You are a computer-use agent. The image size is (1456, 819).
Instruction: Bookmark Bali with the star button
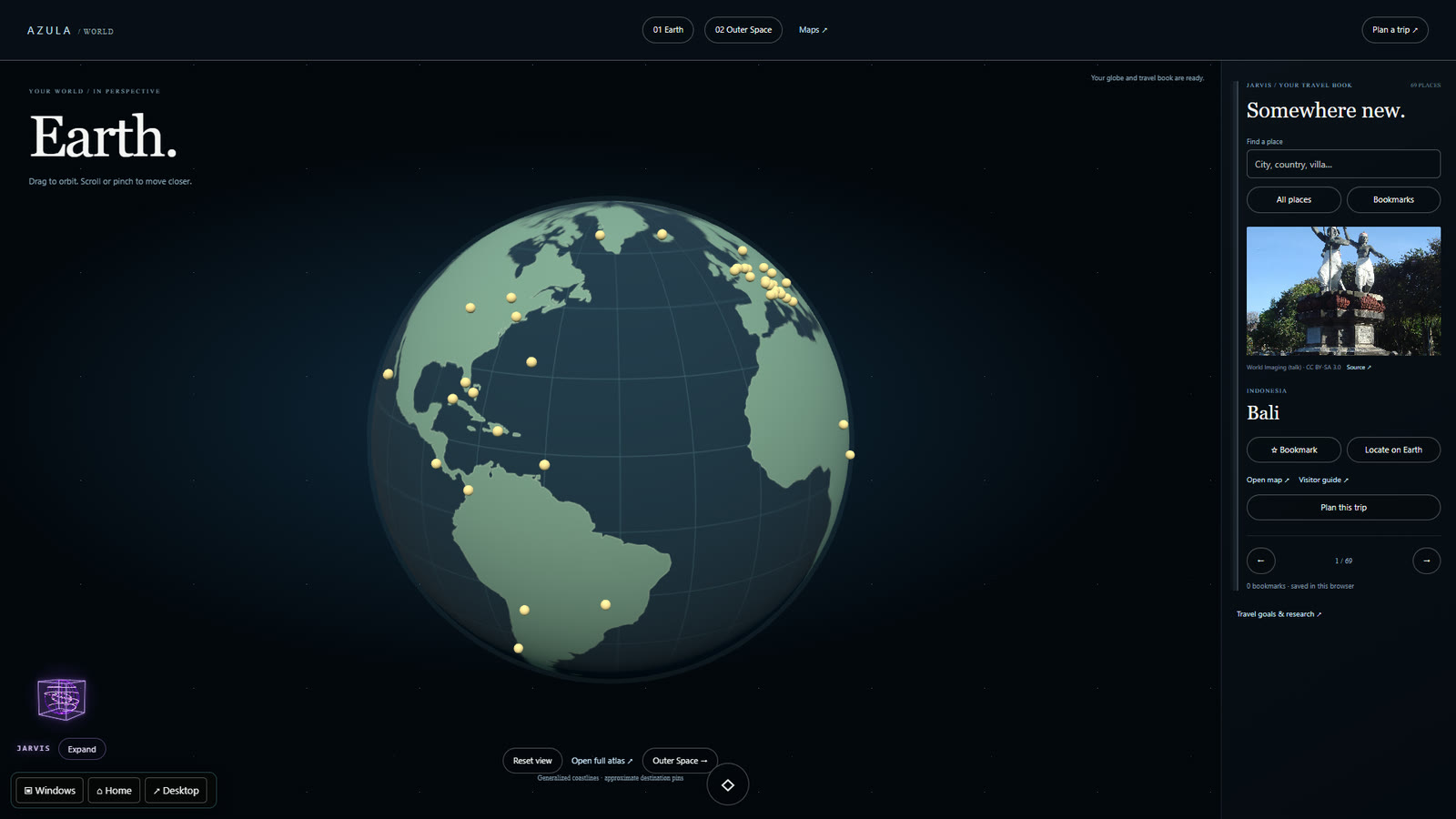pyautogui.click(x=1293, y=450)
